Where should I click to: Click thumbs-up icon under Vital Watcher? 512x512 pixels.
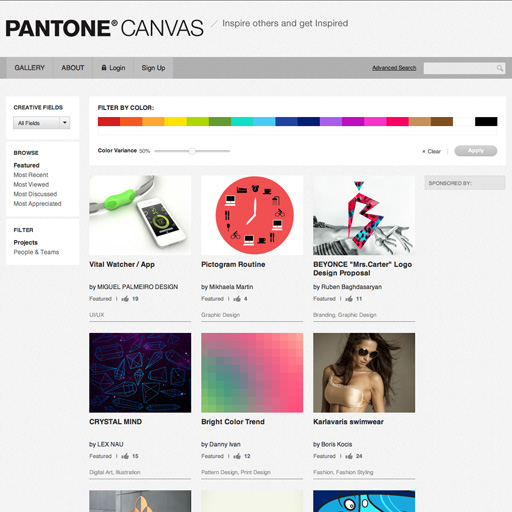tap(125, 299)
